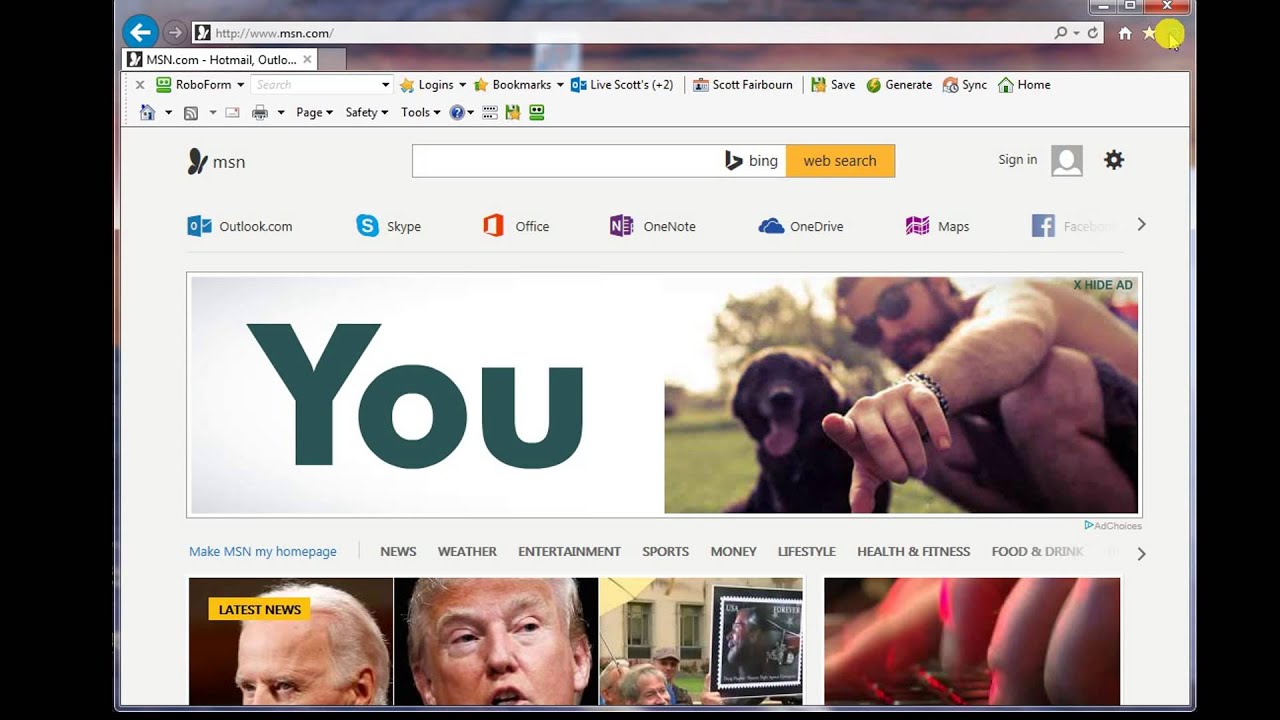Image resolution: width=1280 pixels, height=720 pixels.
Task: Click Make MSN my homepage link
Action: [x=263, y=551]
